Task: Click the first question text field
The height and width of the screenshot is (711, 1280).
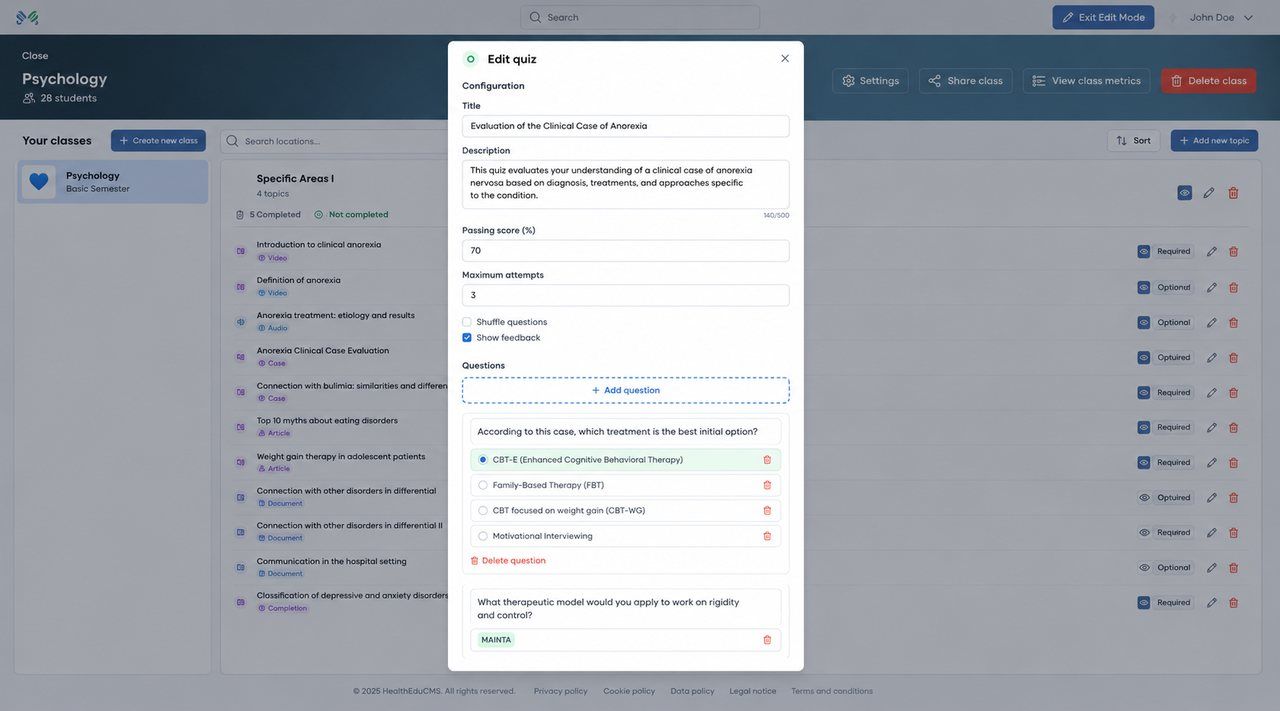Action: coord(626,432)
